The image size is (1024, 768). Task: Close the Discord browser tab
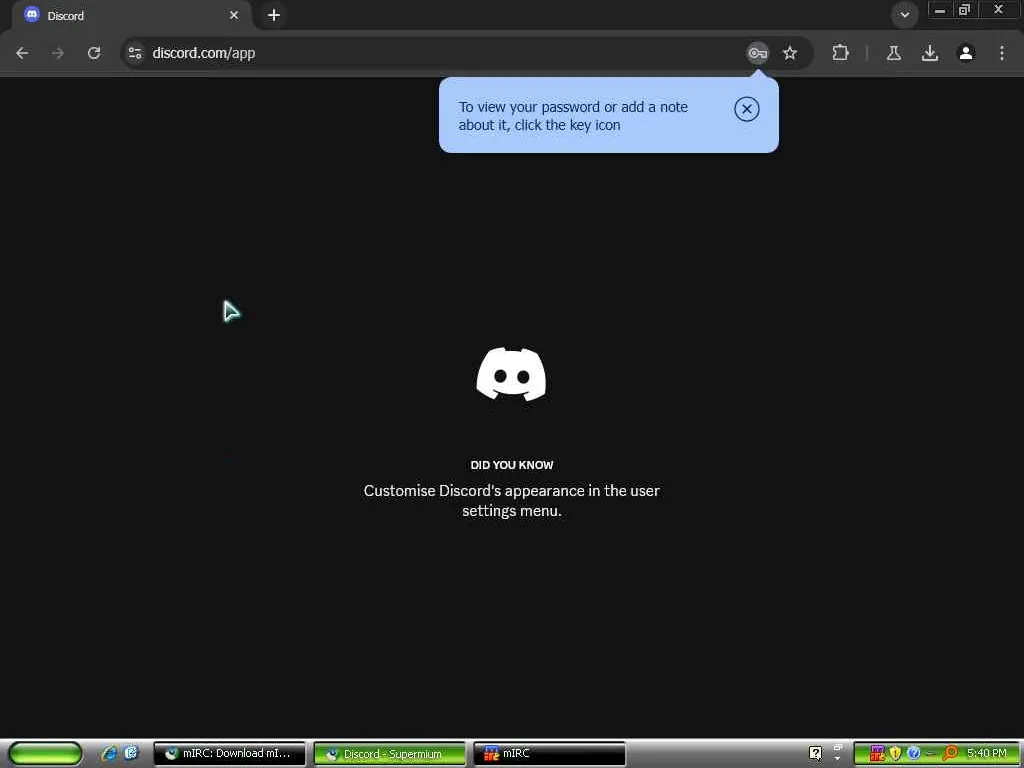point(234,15)
